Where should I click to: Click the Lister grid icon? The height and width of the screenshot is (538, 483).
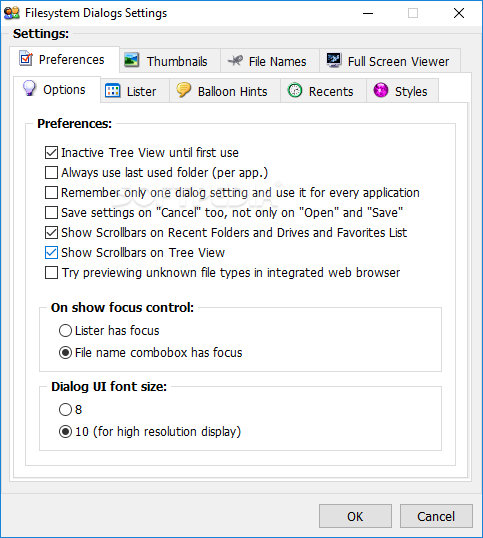click(x=113, y=91)
